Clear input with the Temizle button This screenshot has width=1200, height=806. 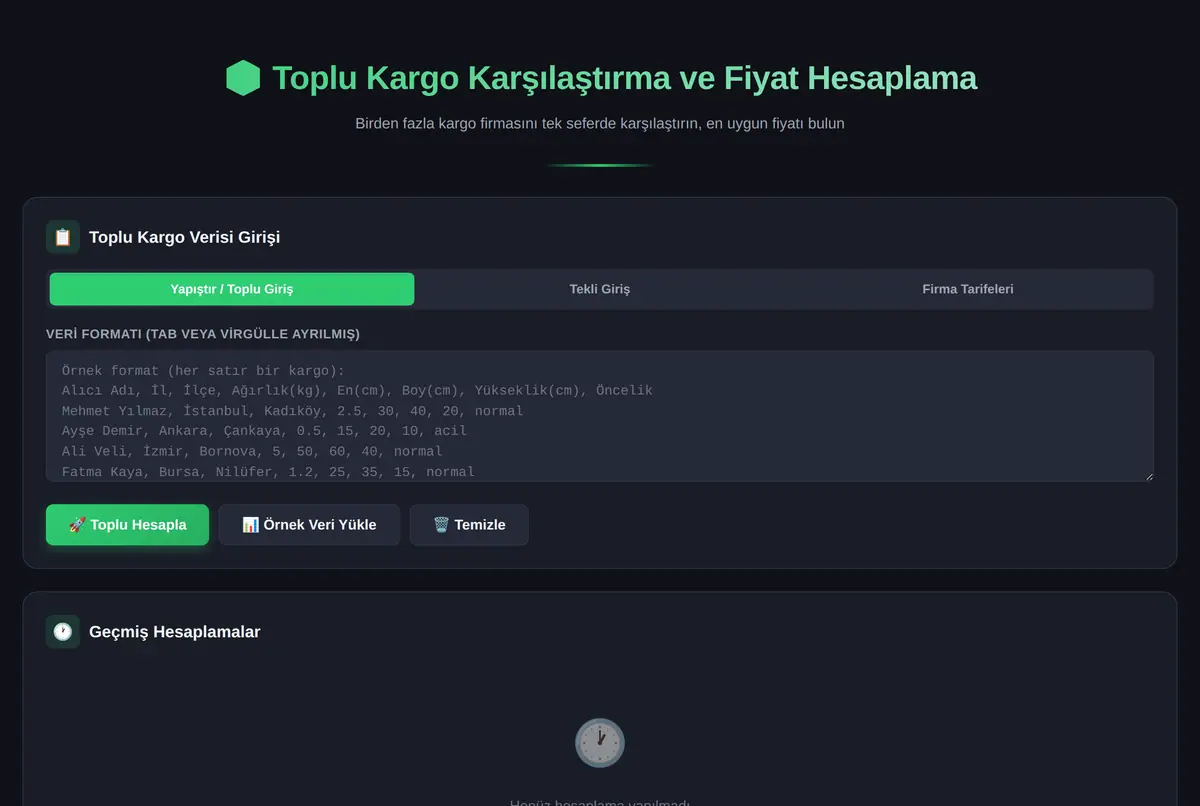coord(469,525)
